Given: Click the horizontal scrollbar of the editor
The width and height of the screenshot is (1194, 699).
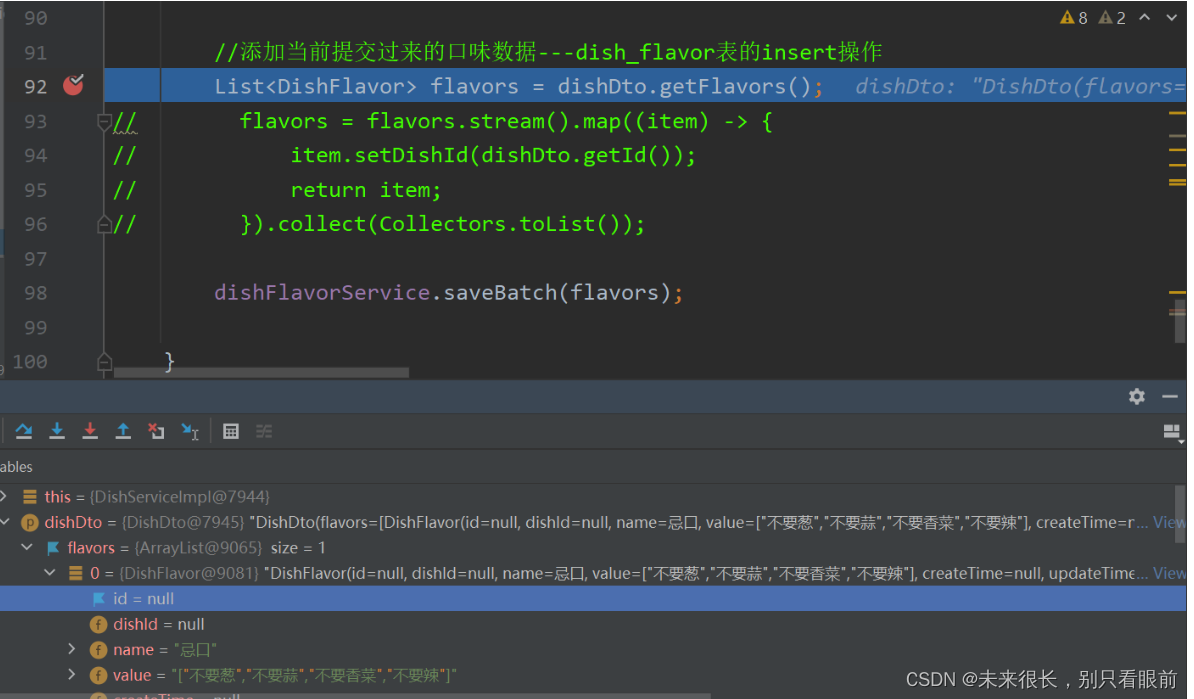Looking at the screenshot, I should point(261,372).
